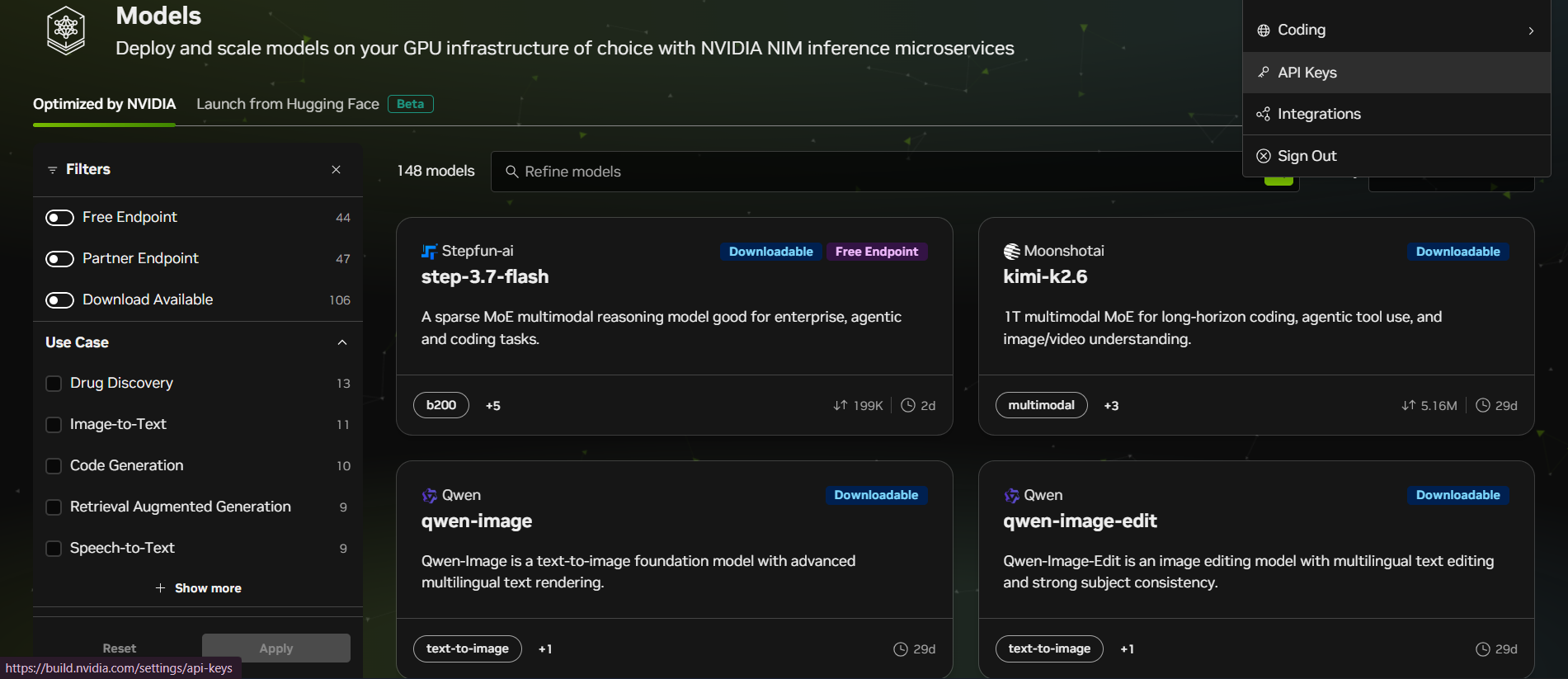Screen dimensions: 1568x679
Task: Click the 5.16M usage arrows icon on kimi-k2.6
Action: (1408, 405)
